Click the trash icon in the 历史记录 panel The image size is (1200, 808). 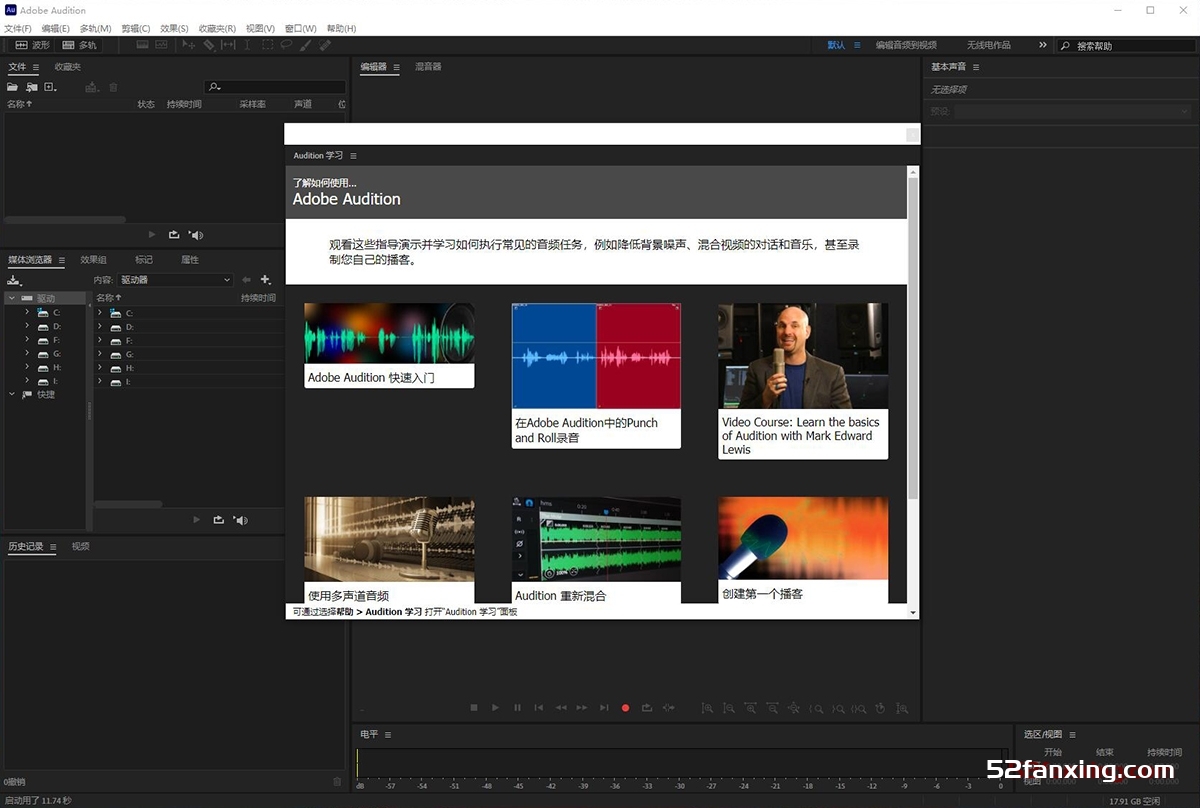tap(337, 781)
